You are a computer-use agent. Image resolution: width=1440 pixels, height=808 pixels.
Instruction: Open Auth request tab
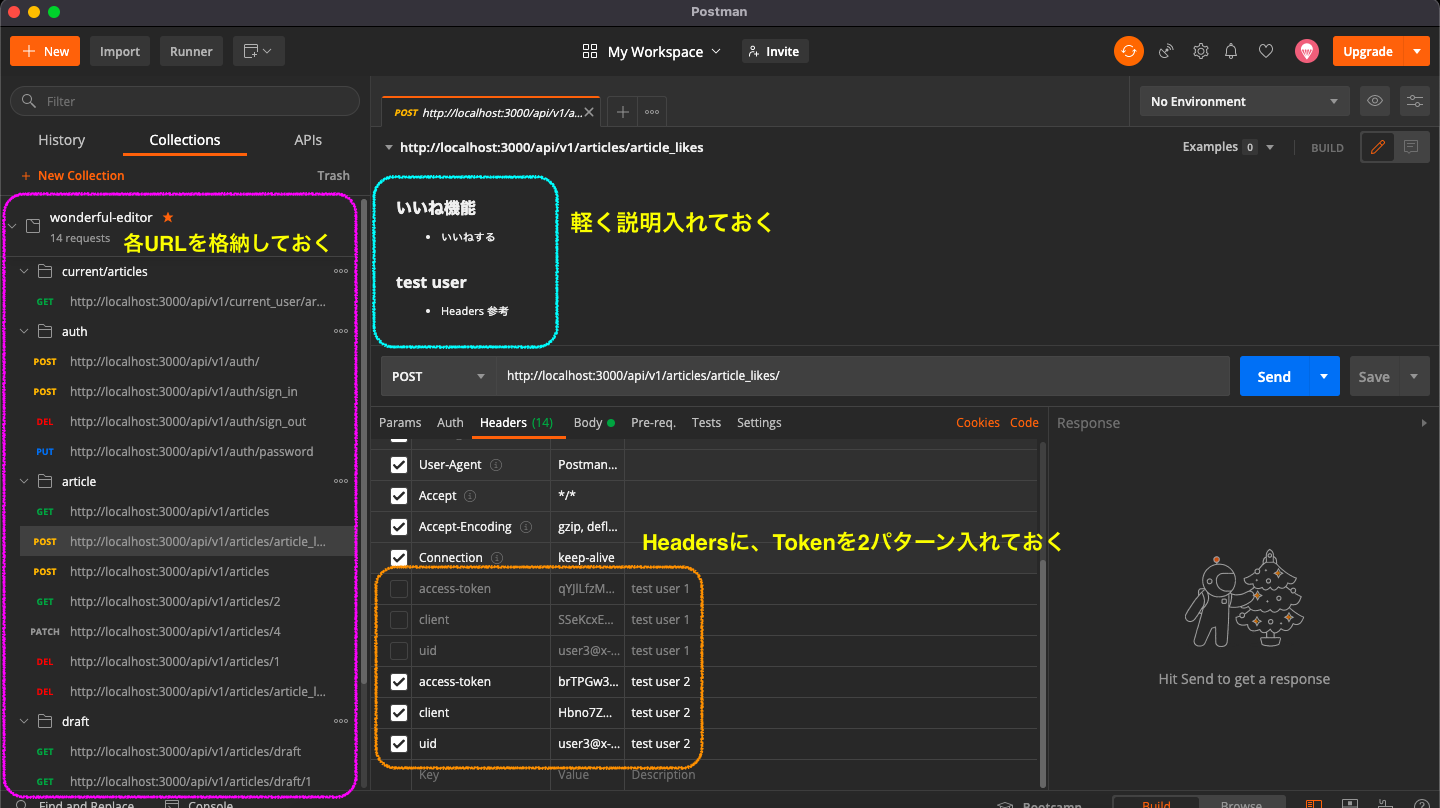click(450, 423)
